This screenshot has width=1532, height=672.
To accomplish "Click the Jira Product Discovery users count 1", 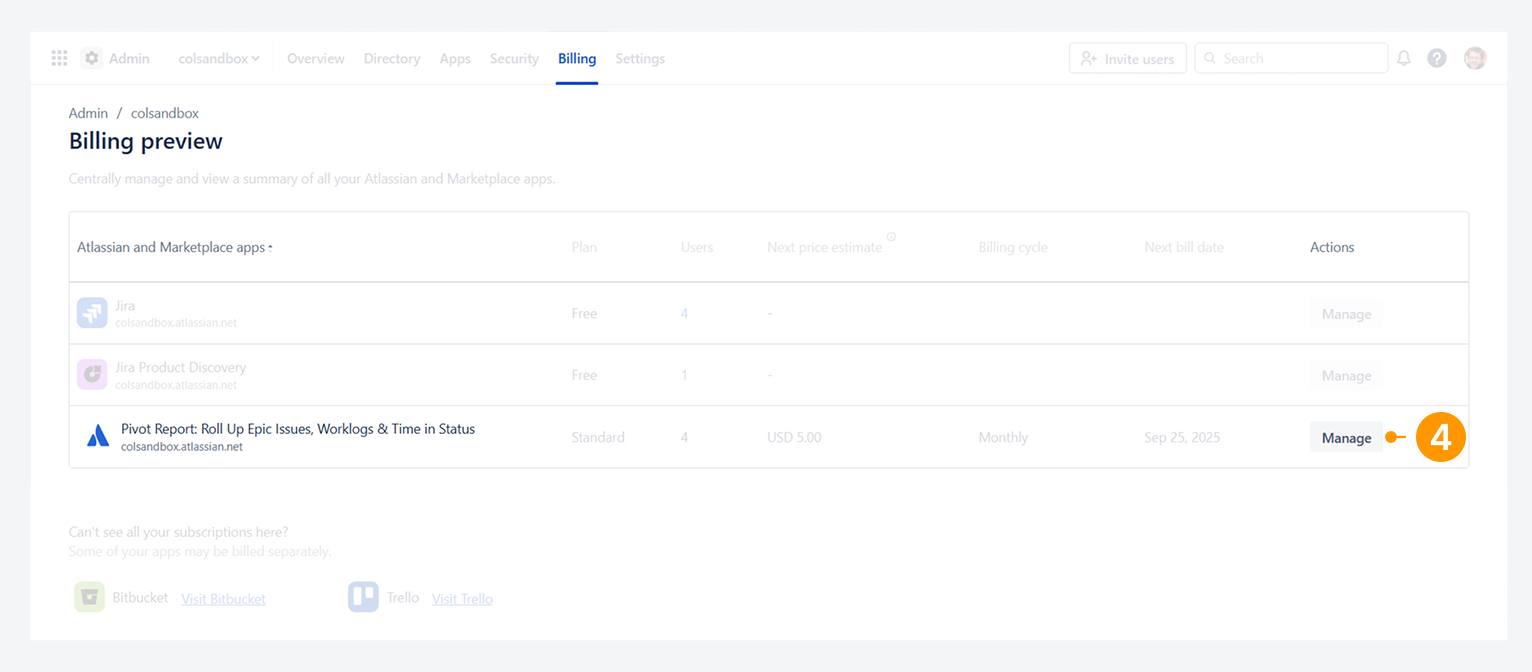I will [x=684, y=375].
